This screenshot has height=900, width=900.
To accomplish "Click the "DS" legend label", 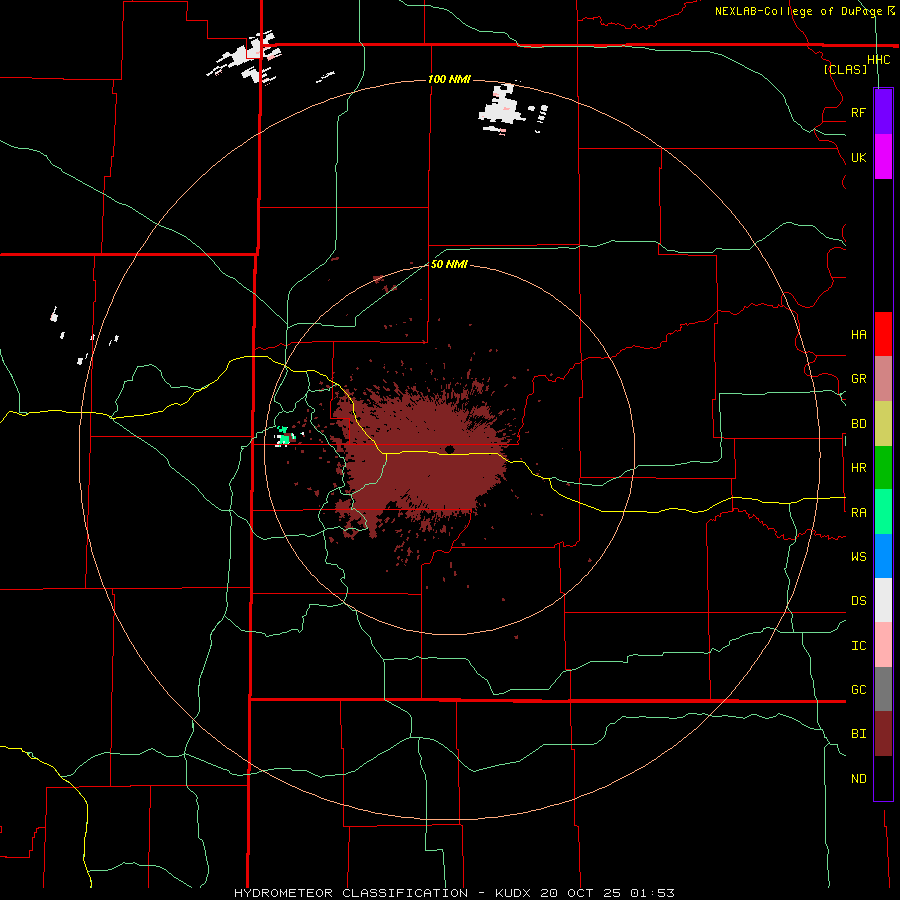I will 858,601.
